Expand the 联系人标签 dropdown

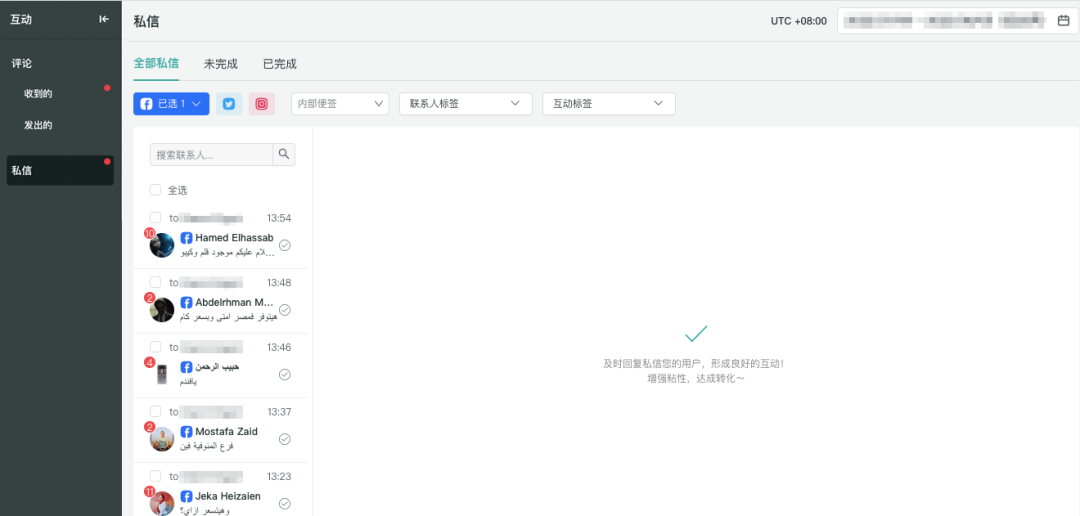(465, 104)
